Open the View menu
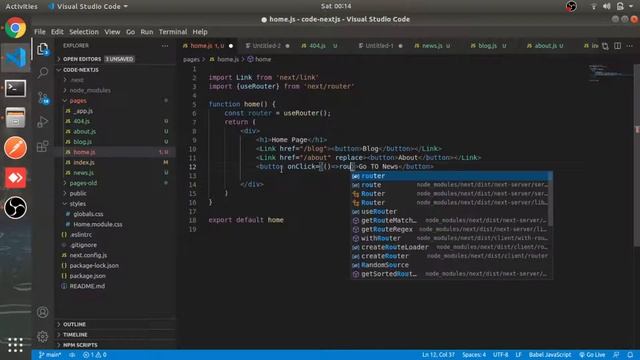The width and height of the screenshot is (640, 360). click(112, 32)
